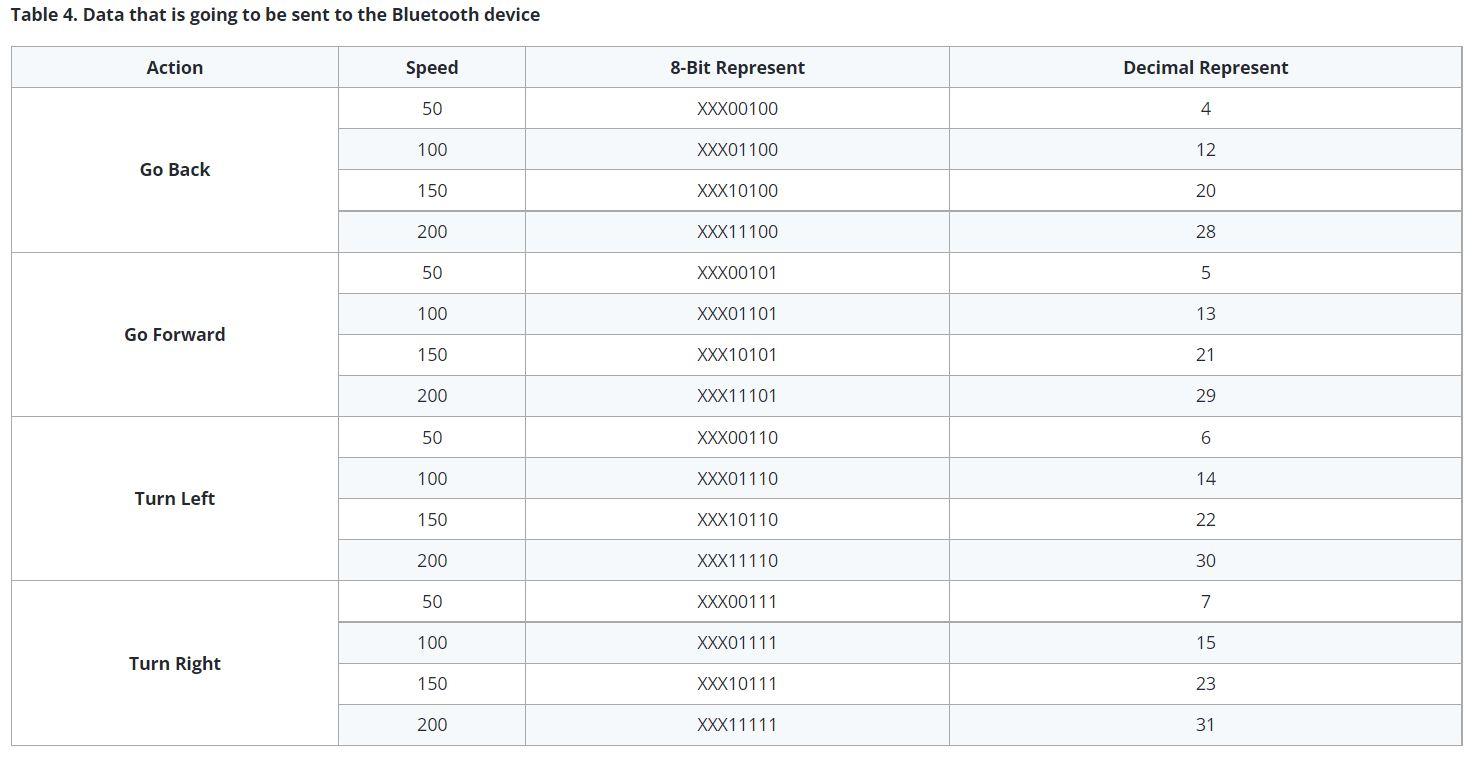Select the XXX01101 binary value cell

click(x=737, y=314)
